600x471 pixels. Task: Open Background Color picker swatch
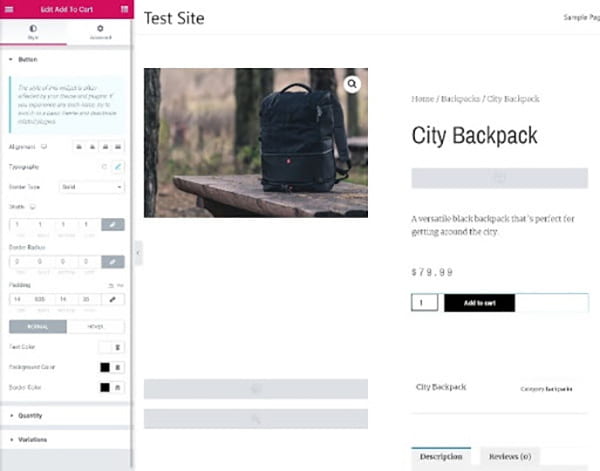click(105, 367)
